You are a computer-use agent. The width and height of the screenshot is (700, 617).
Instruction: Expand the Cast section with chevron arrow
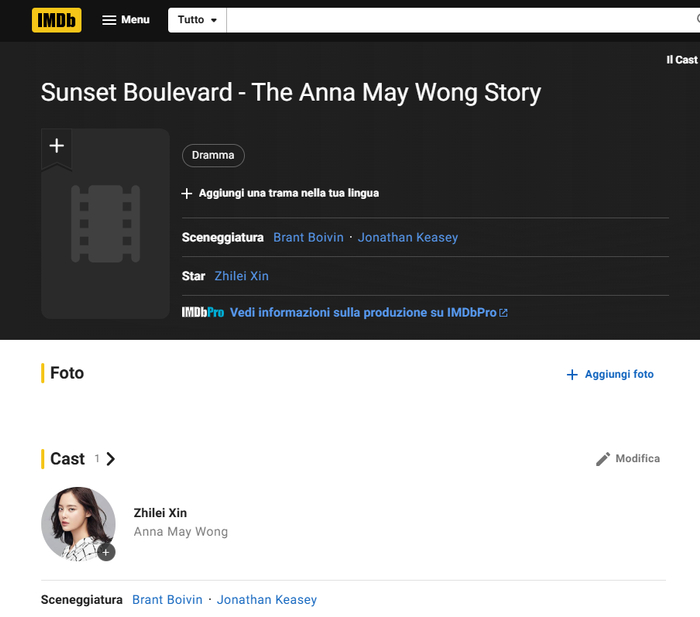coord(111,459)
